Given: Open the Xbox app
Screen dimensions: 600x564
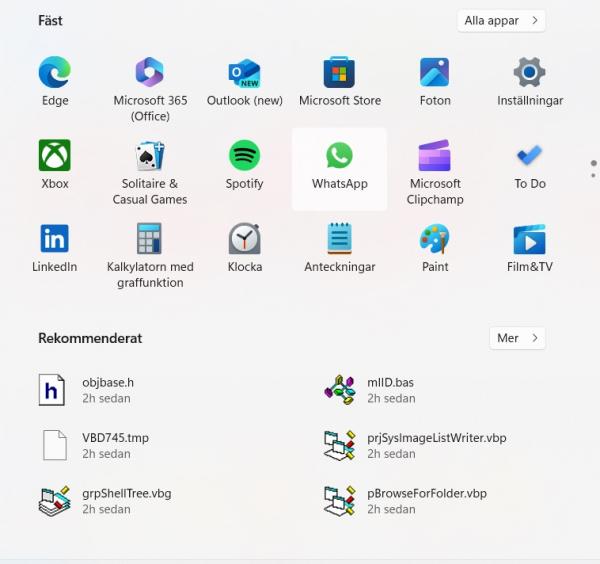Looking at the screenshot, I should click(x=55, y=155).
